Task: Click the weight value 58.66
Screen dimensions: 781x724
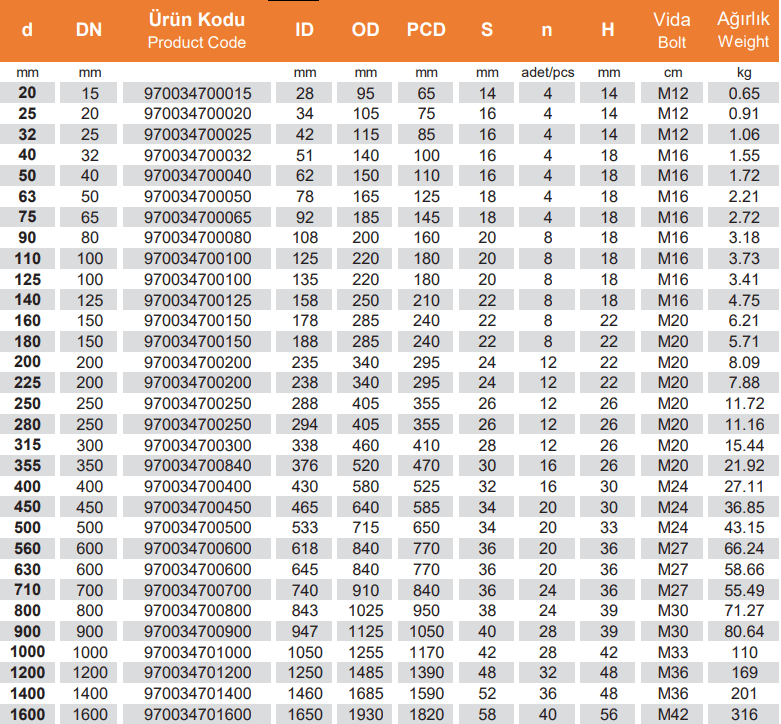Action: pos(744,569)
